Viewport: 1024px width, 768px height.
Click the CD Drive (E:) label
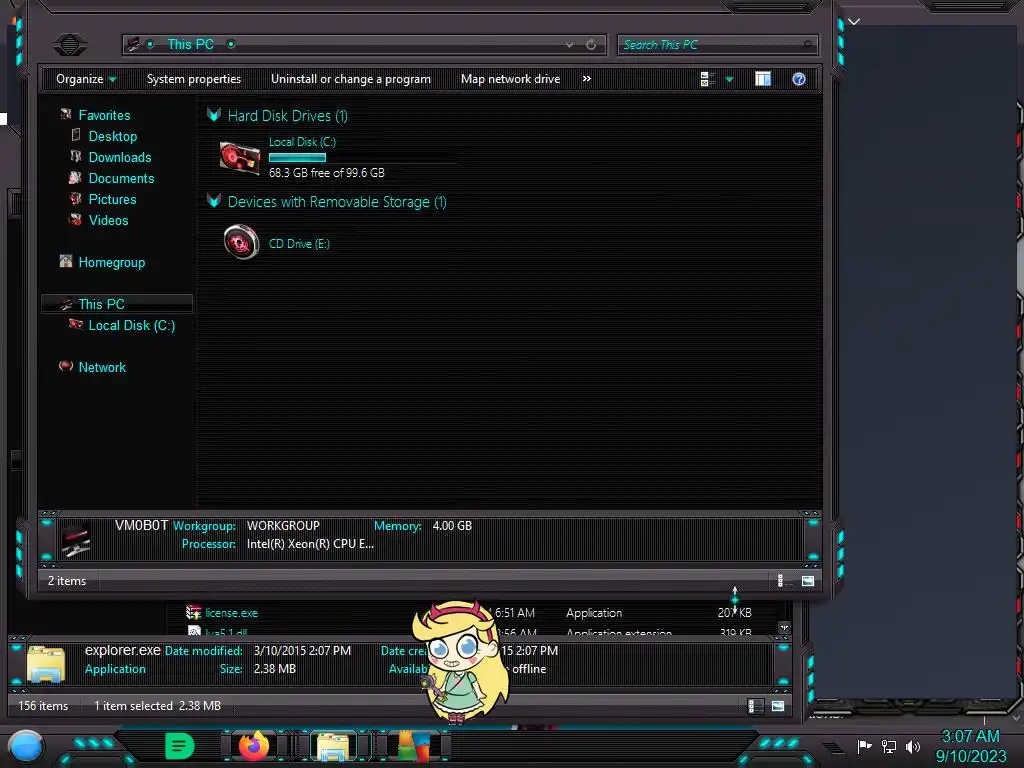coord(299,244)
